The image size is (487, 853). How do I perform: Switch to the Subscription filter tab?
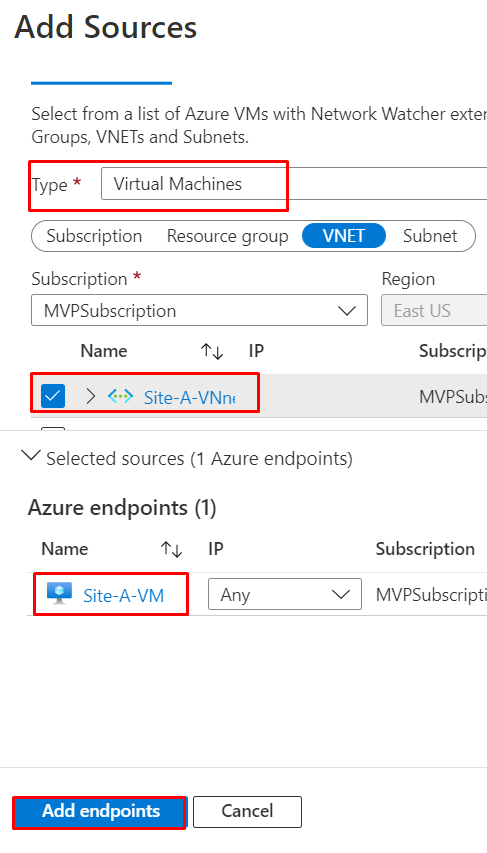[94, 236]
